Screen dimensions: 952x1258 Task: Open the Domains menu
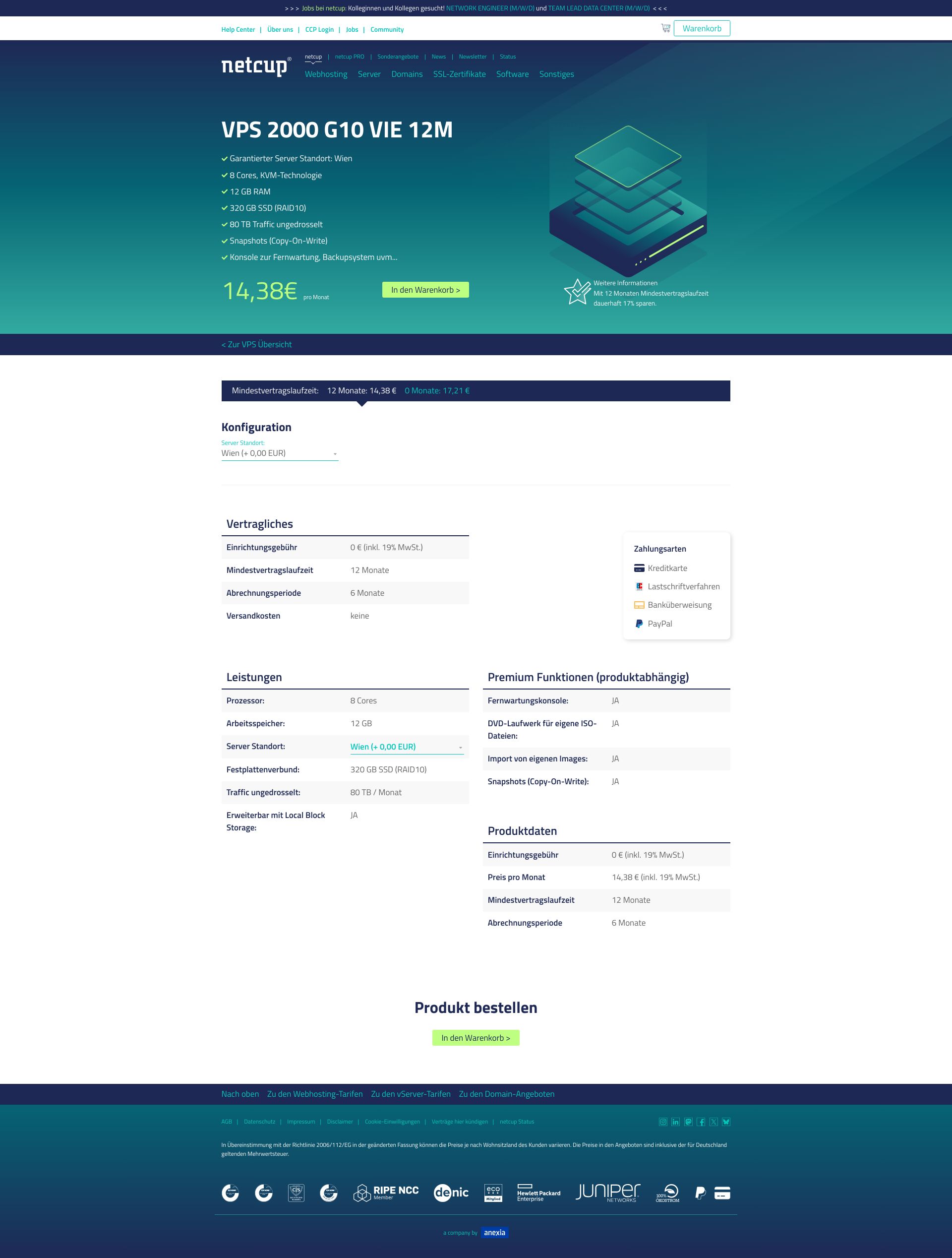point(407,74)
